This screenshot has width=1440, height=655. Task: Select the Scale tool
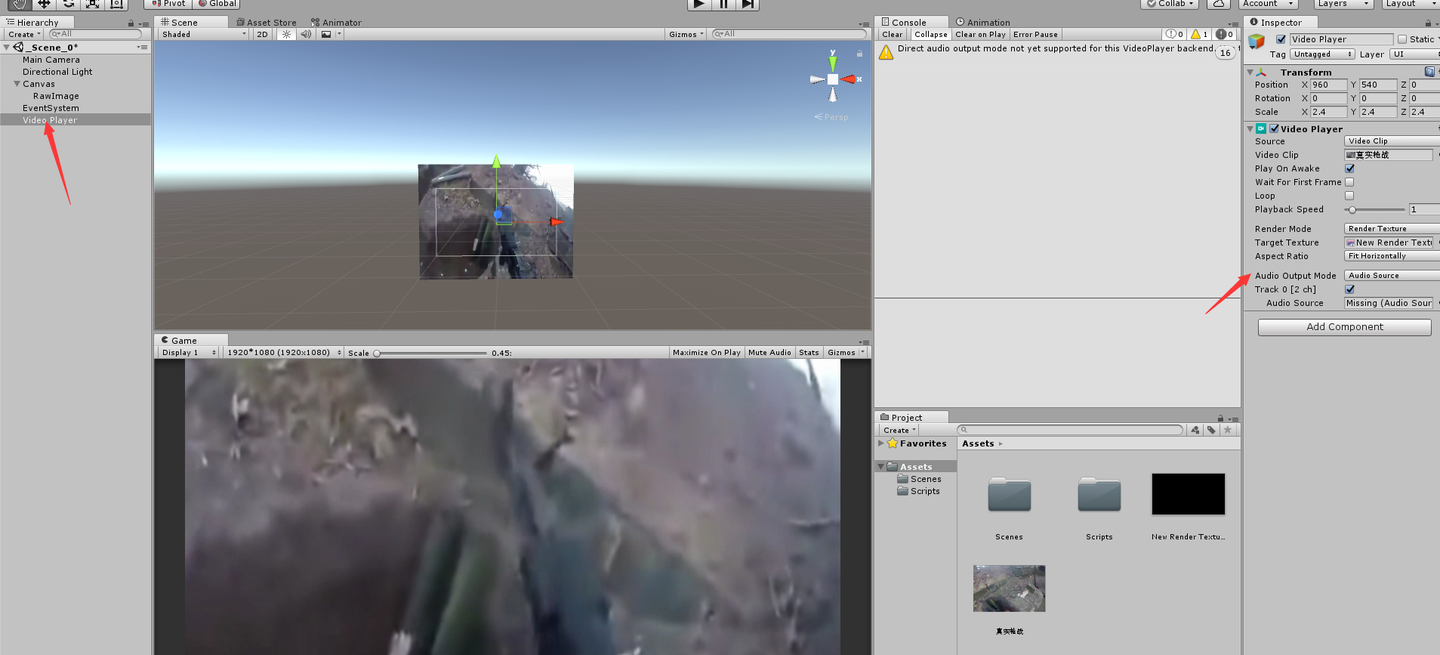coord(91,5)
